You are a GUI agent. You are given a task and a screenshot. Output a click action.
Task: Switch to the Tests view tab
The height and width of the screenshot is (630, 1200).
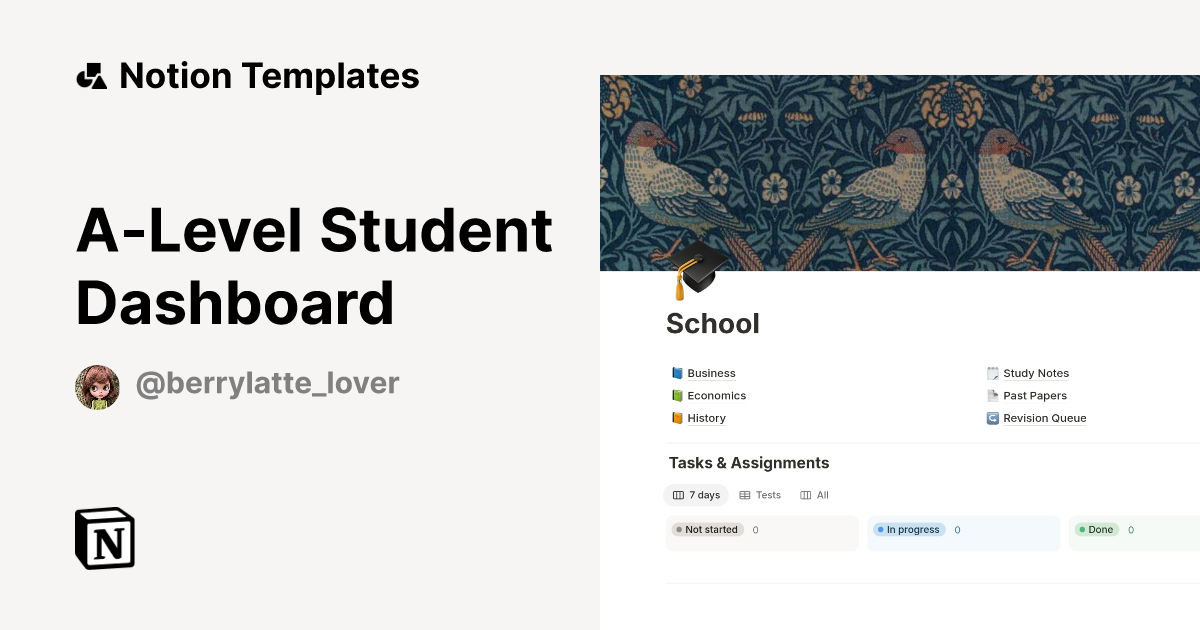[x=760, y=495]
